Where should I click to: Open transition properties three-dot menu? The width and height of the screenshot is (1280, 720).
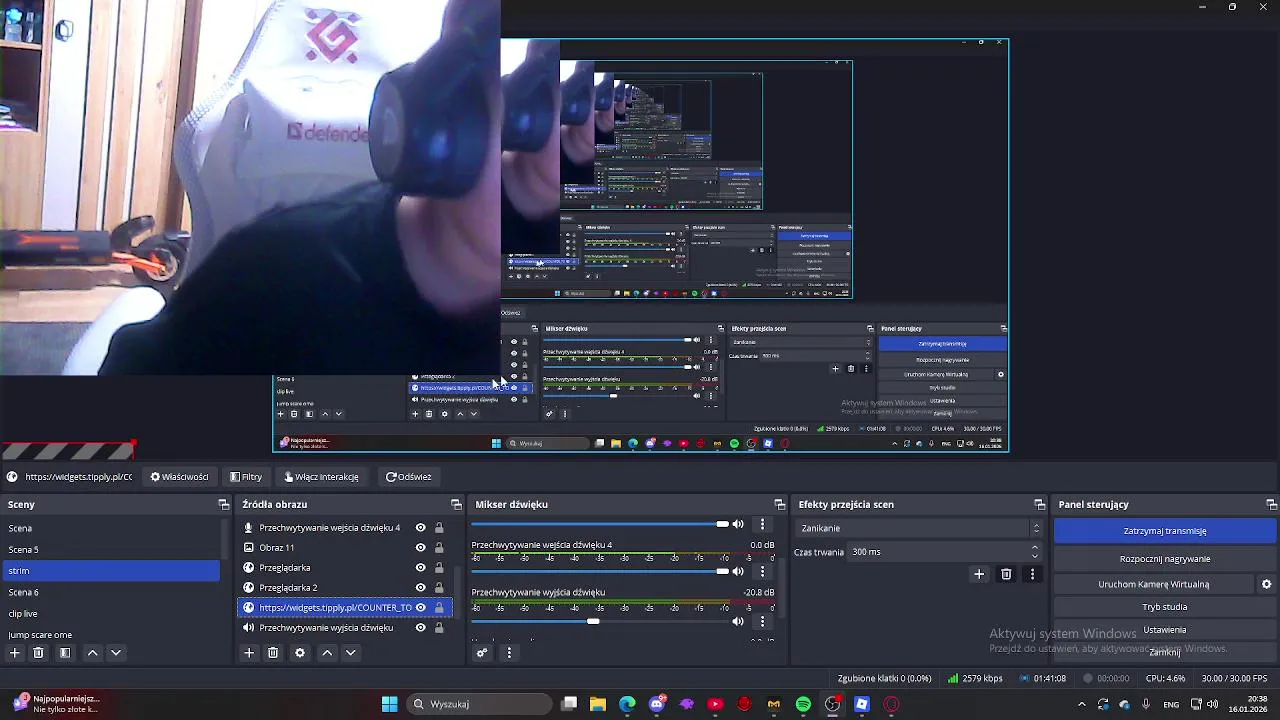(x=1032, y=574)
